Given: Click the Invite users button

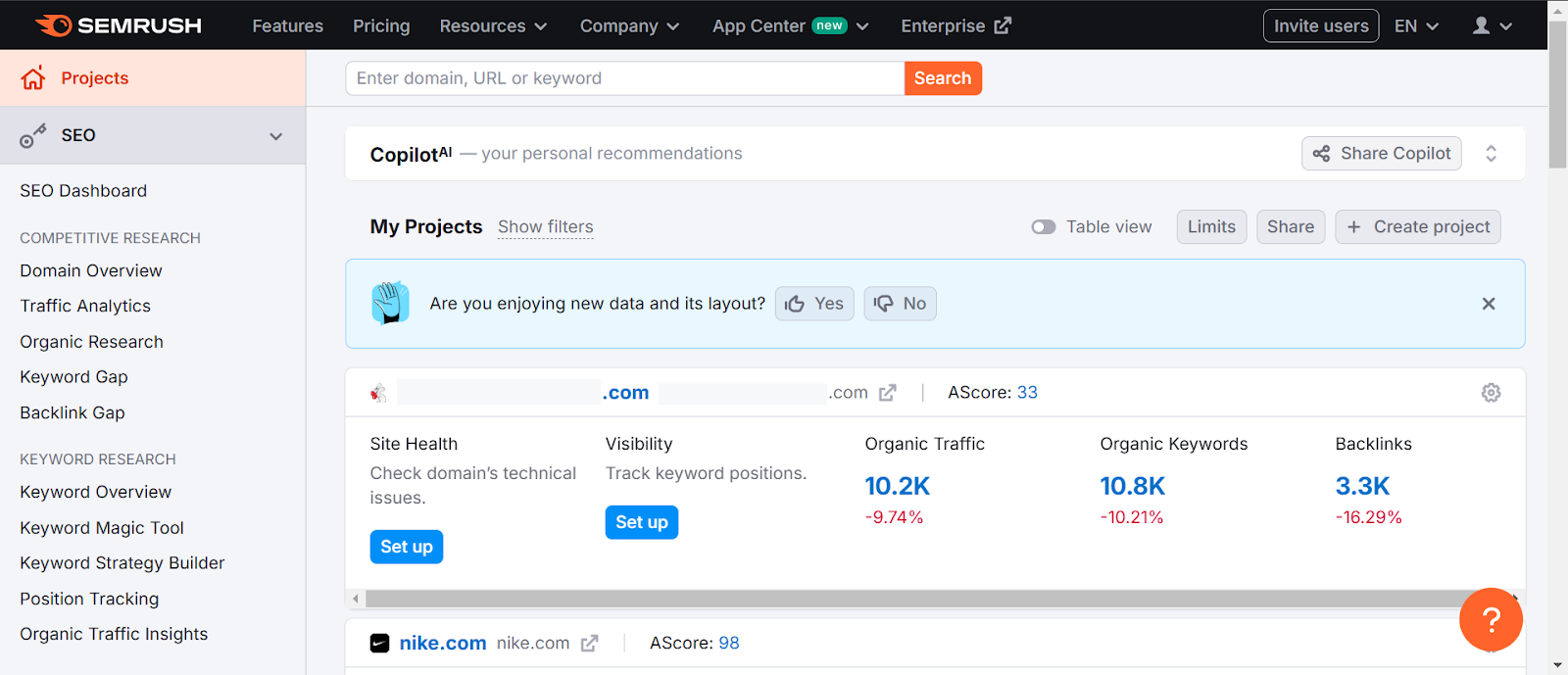Looking at the screenshot, I should [x=1321, y=26].
